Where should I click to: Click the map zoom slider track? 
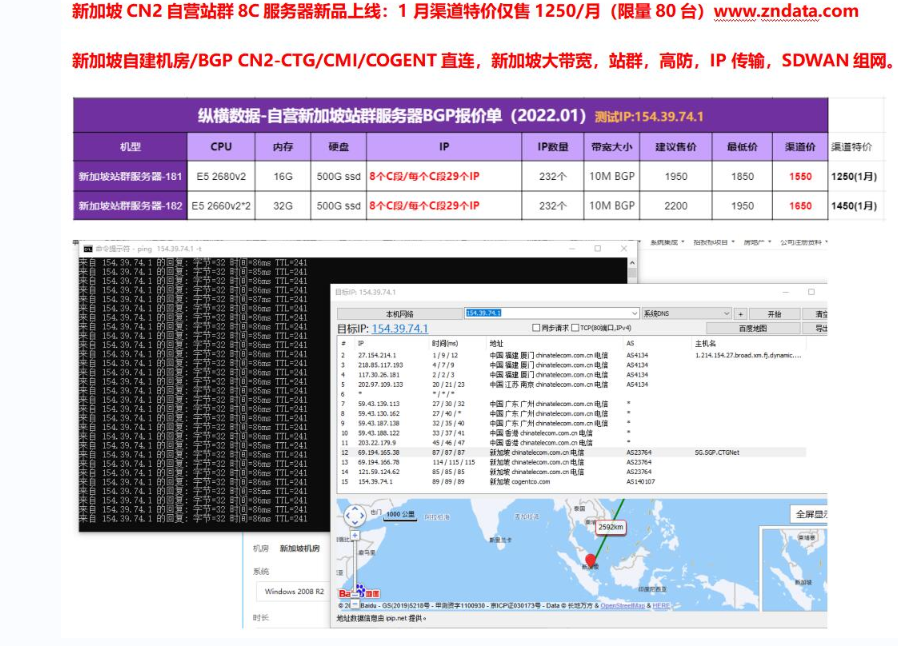[355, 569]
